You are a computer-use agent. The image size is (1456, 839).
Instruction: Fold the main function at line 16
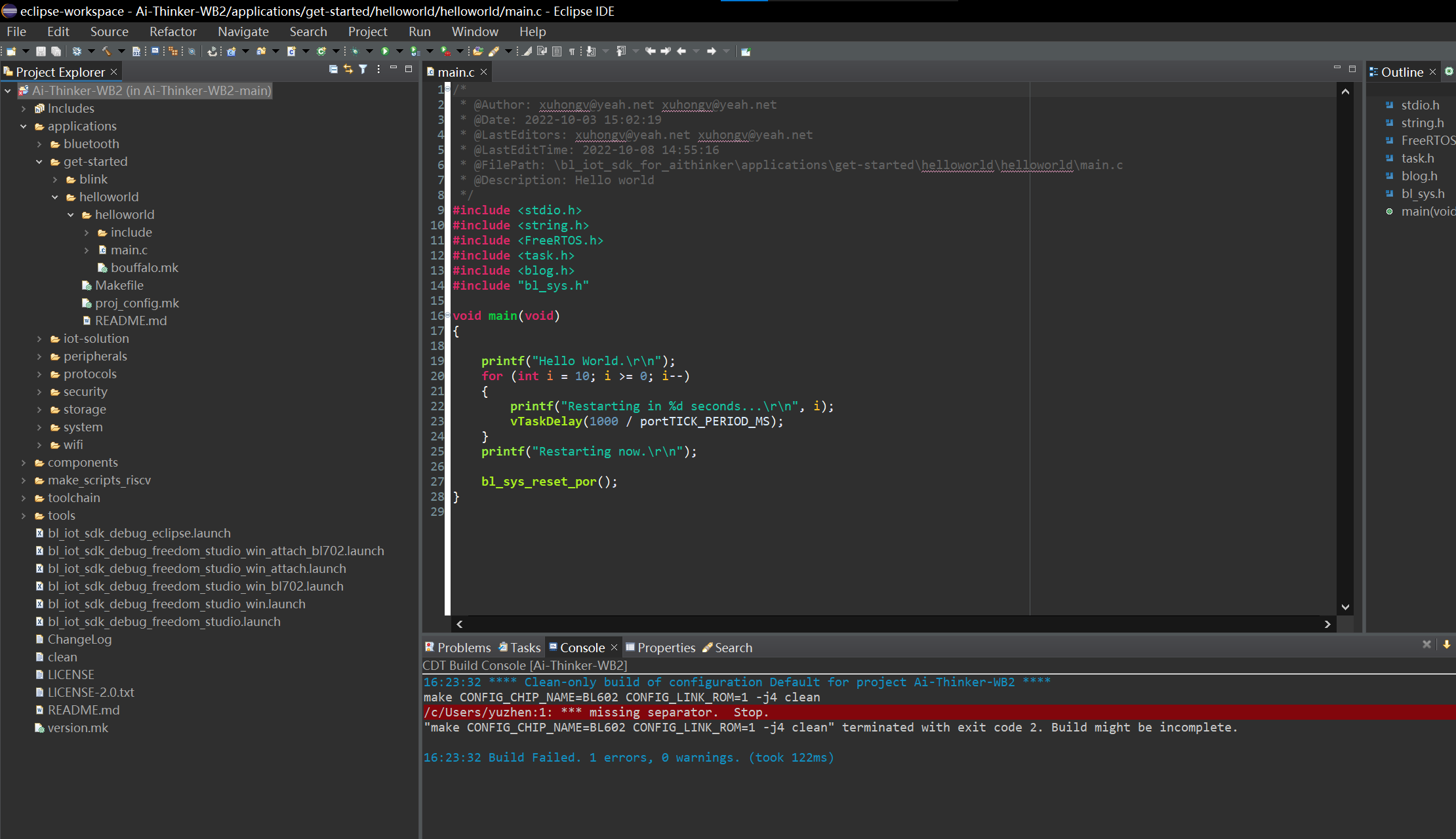coord(448,315)
